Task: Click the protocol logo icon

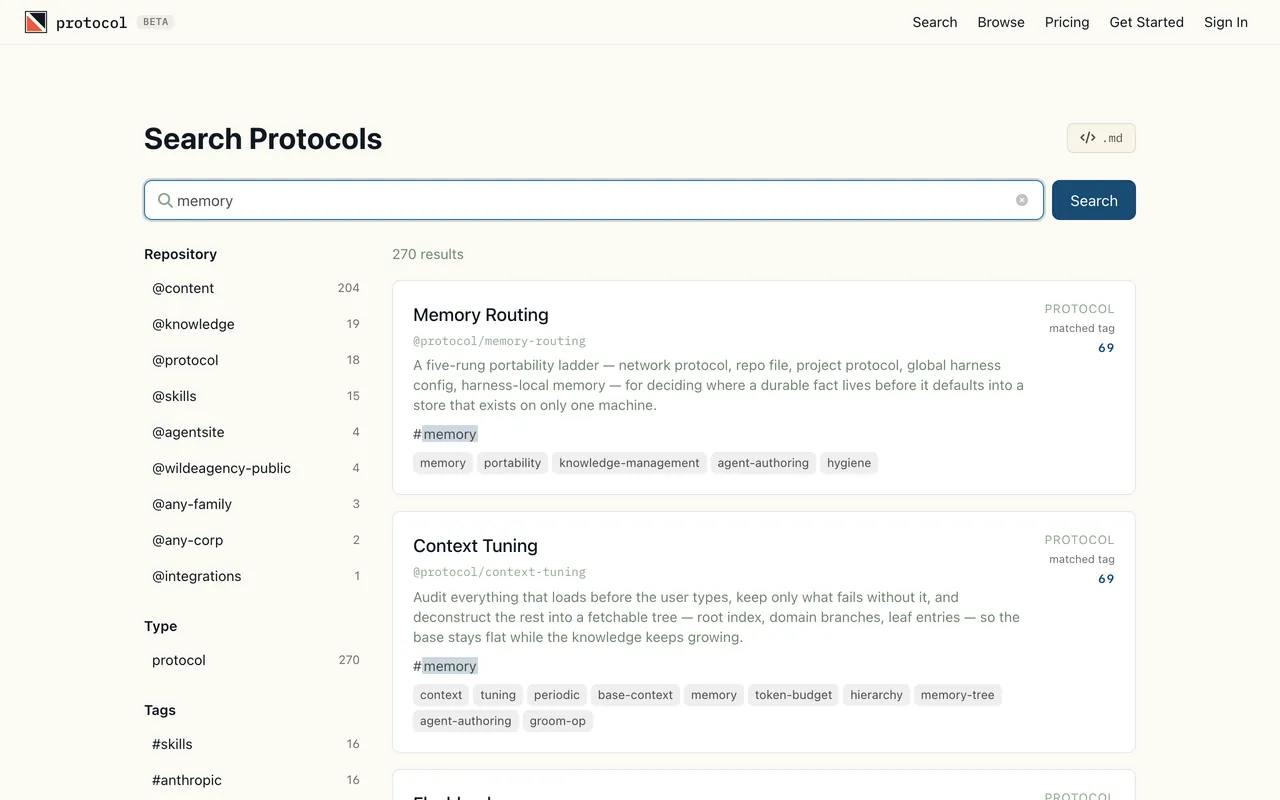Action: click(x=36, y=22)
